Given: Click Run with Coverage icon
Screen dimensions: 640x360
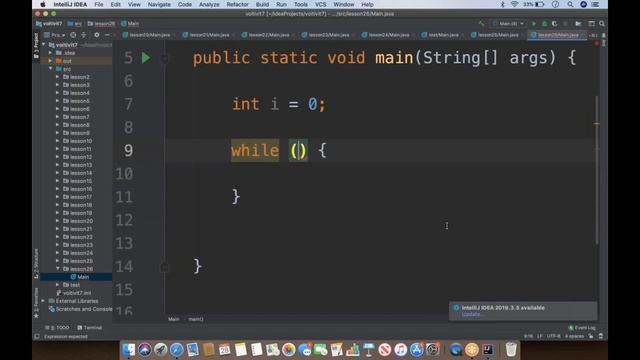Looking at the screenshot, I should 554,24.
